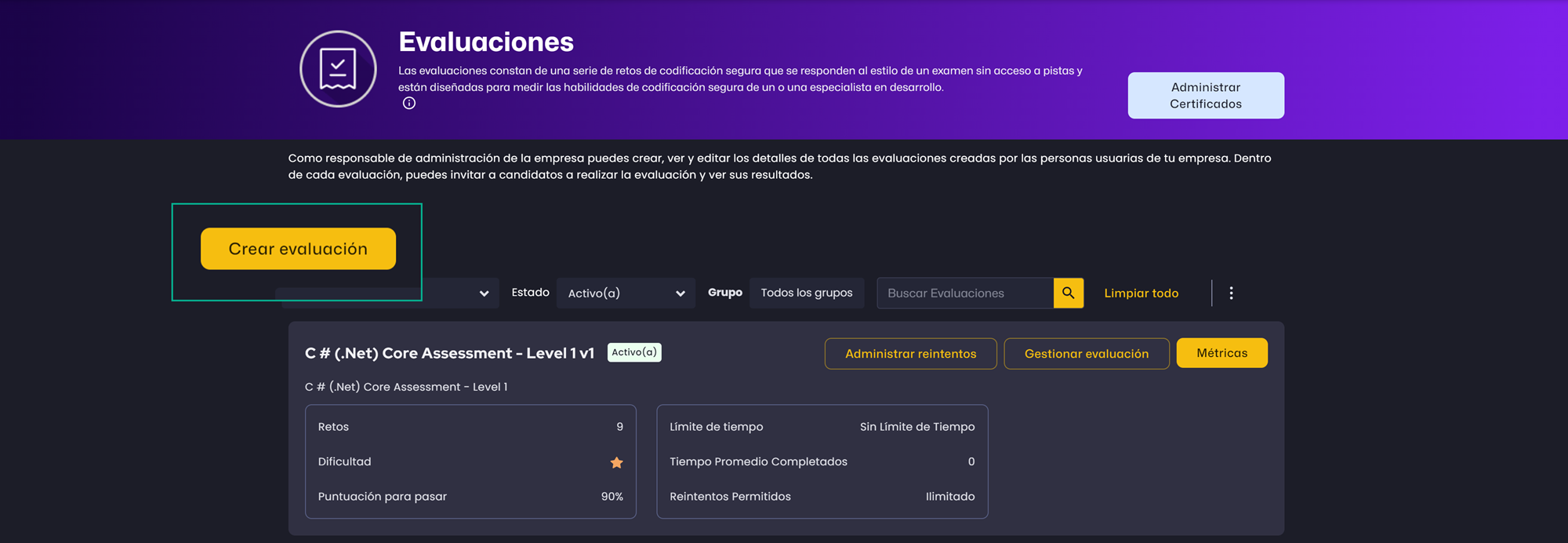Click the Dificultad label
The image size is (1568, 543).
344,461
